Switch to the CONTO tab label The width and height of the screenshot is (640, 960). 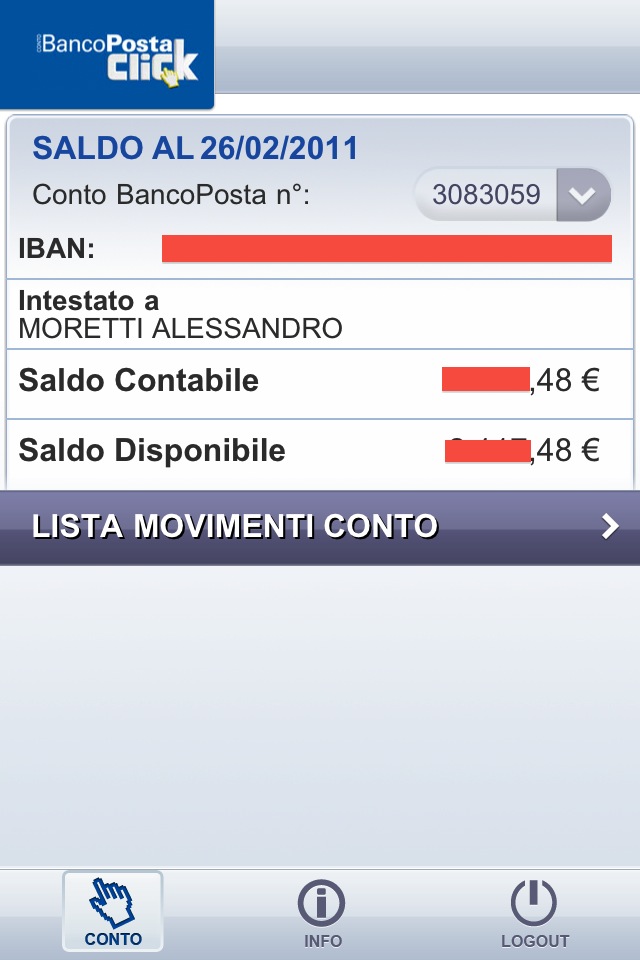tap(113, 939)
